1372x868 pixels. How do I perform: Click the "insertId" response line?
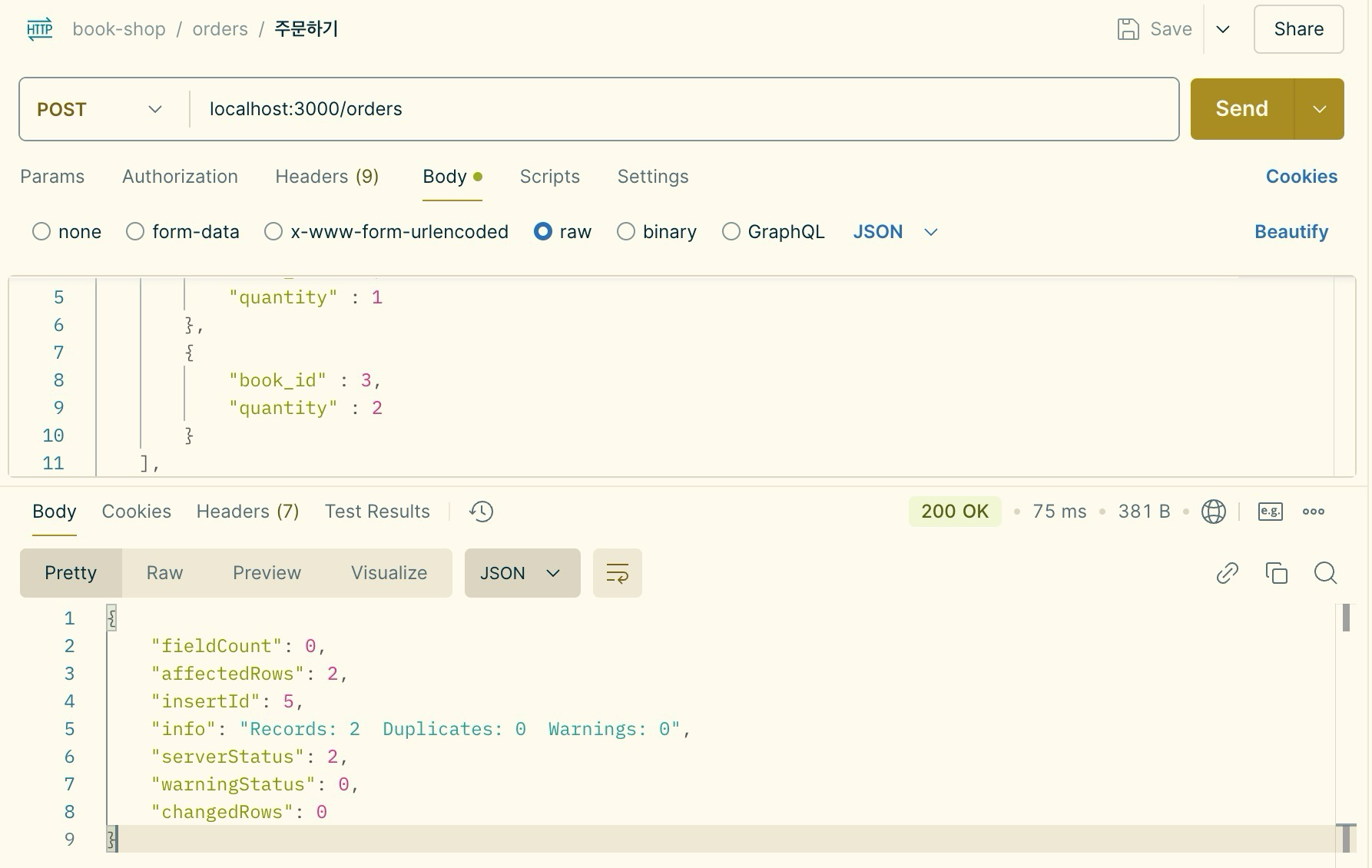pyautogui.click(x=227, y=701)
